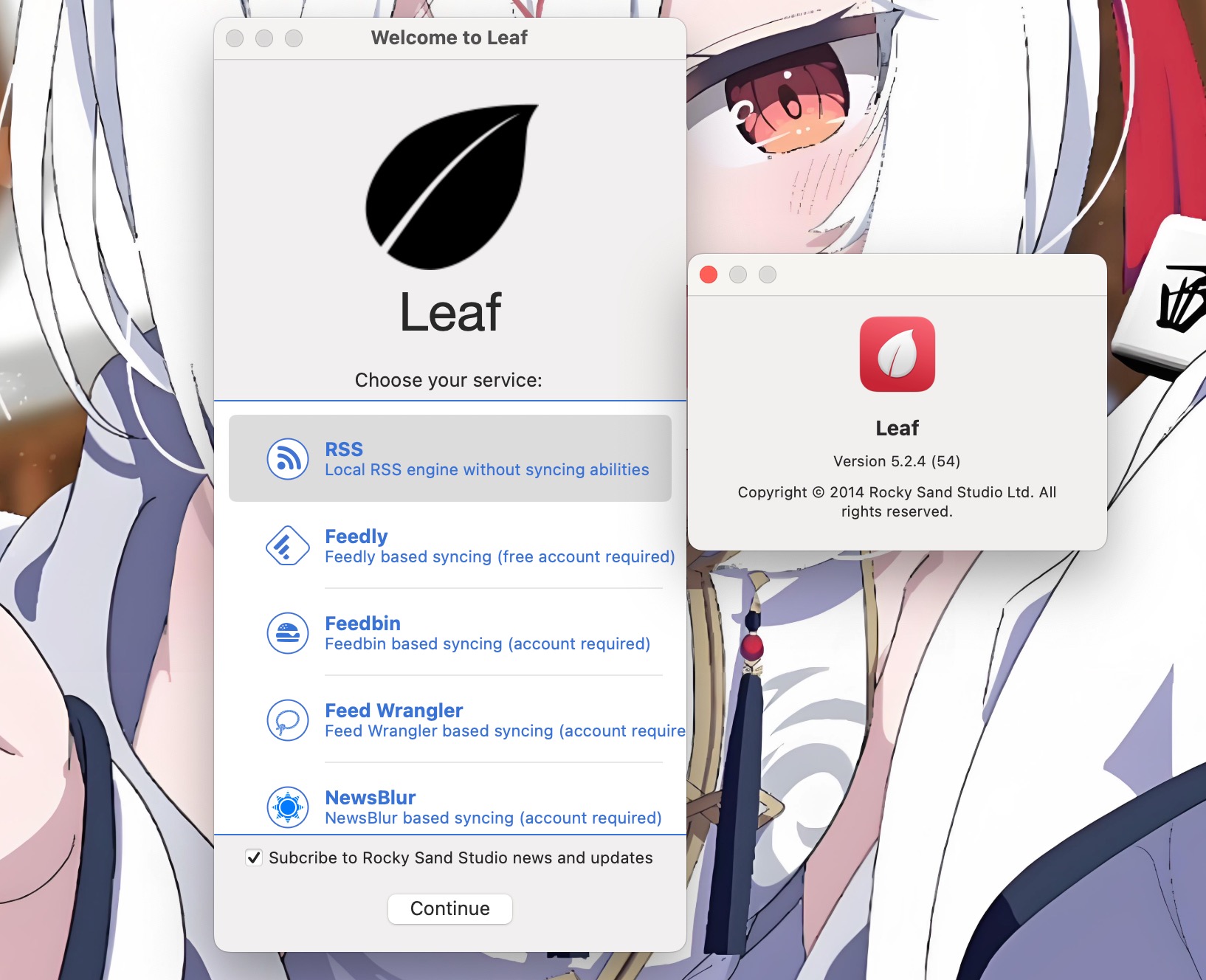This screenshot has height=980, width=1206.
Task: Toggle Subscribe to Rocky Sand Studio news checkbox
Action: (x=254, y=857)
